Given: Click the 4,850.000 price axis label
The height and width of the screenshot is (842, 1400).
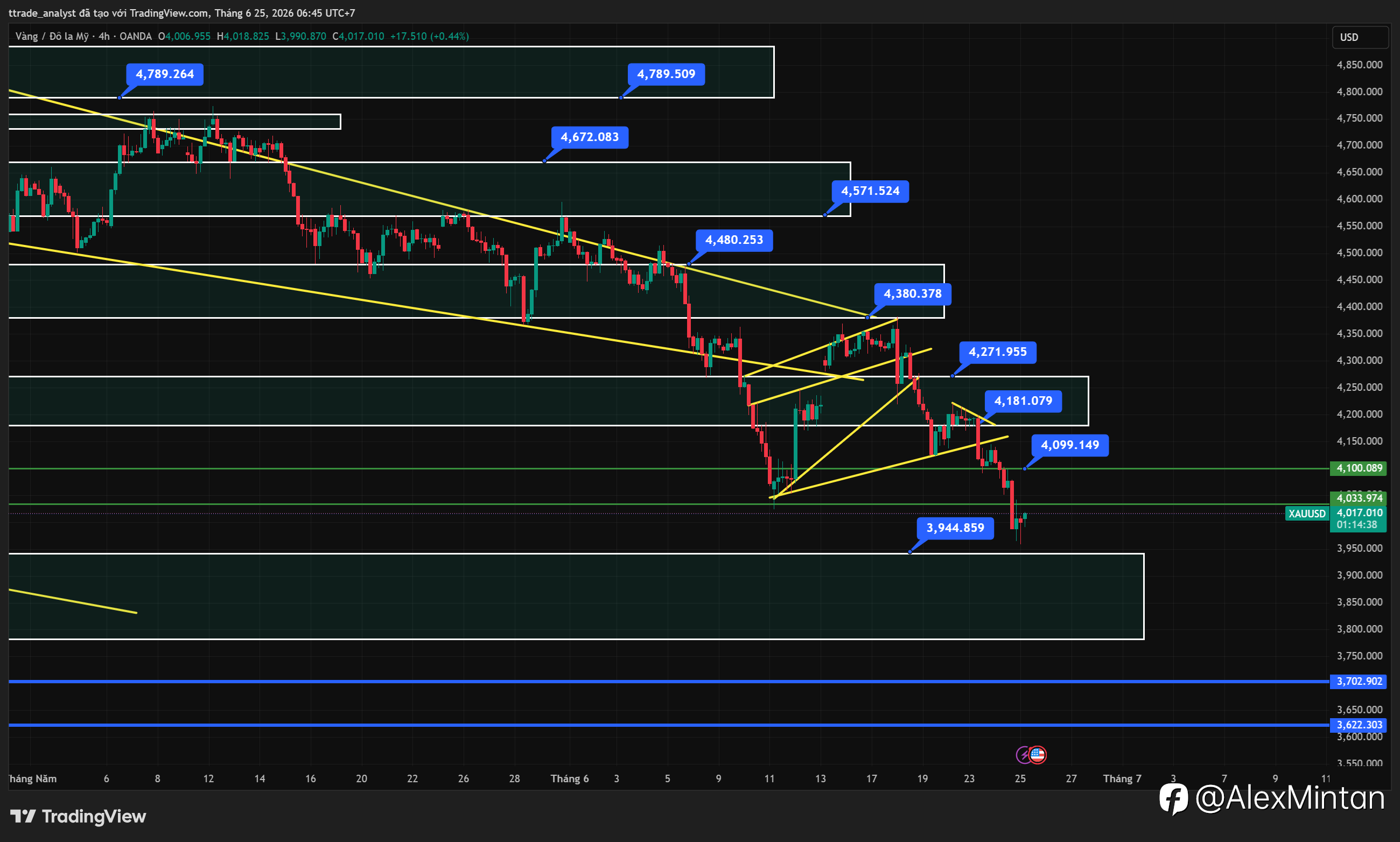Looking at the screenshot, I should pyautogui.click(x=1360, y=65).
